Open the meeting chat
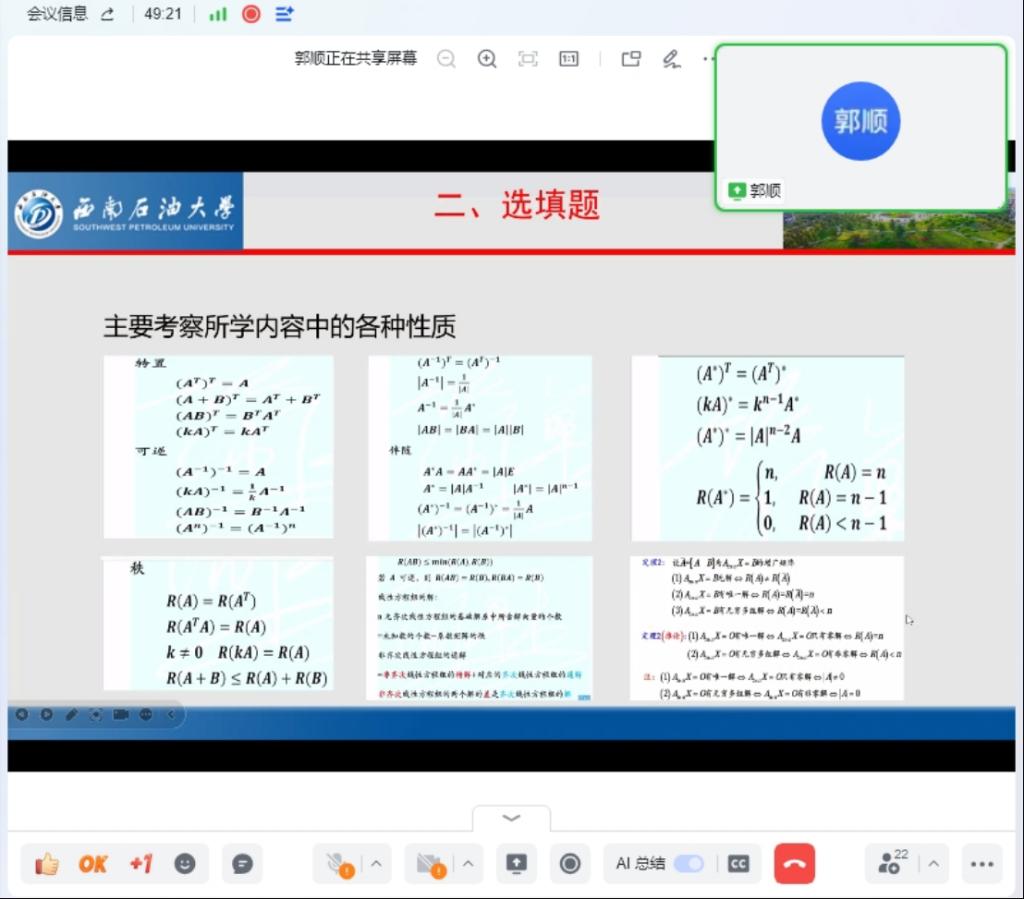Viewport: 1024px width, 899px height. click(x=242, y=864)
